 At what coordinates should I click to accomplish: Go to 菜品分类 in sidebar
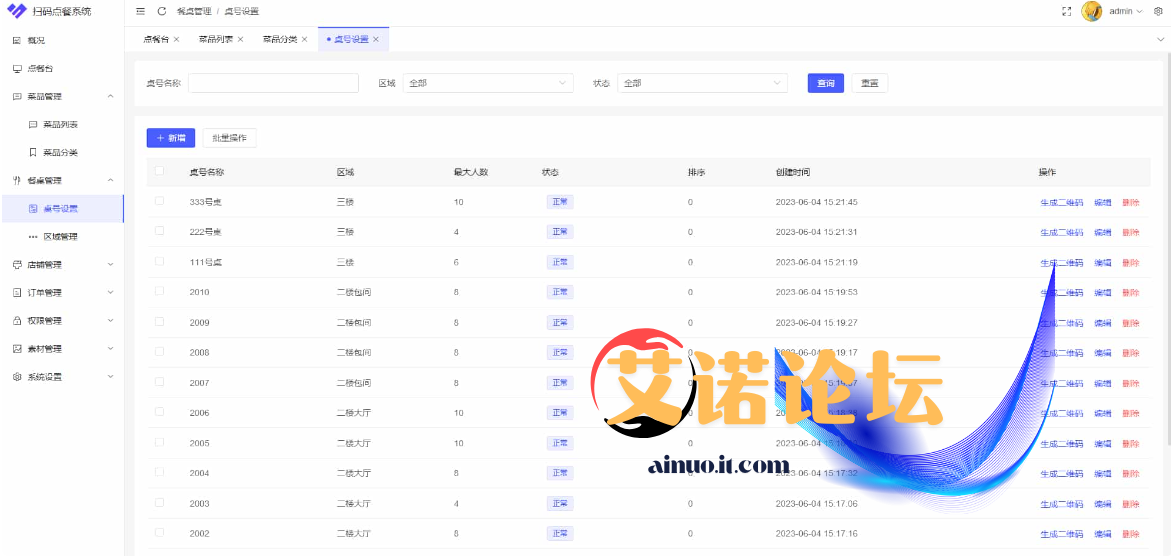coord(60,152)
